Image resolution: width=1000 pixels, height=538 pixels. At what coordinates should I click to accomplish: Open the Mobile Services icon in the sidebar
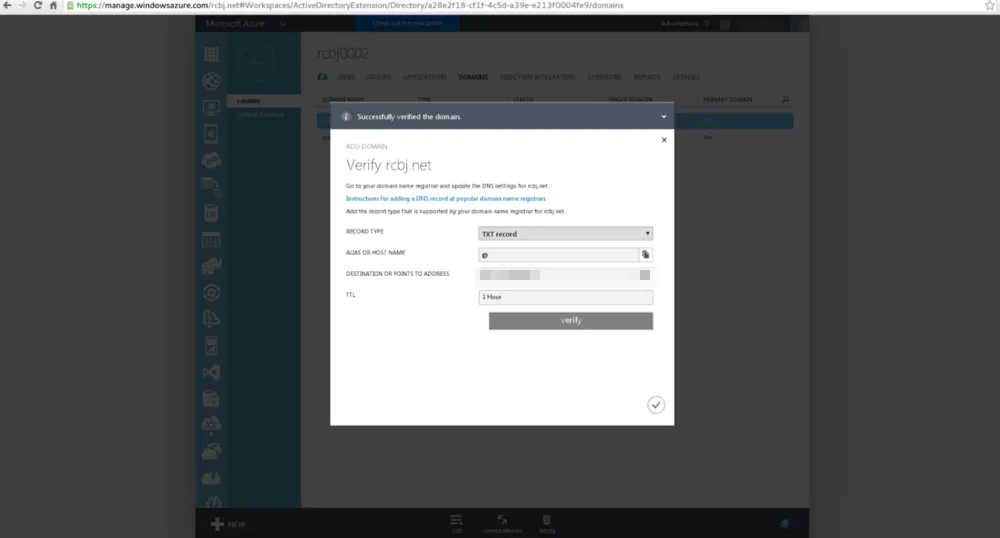click(211, 134)
